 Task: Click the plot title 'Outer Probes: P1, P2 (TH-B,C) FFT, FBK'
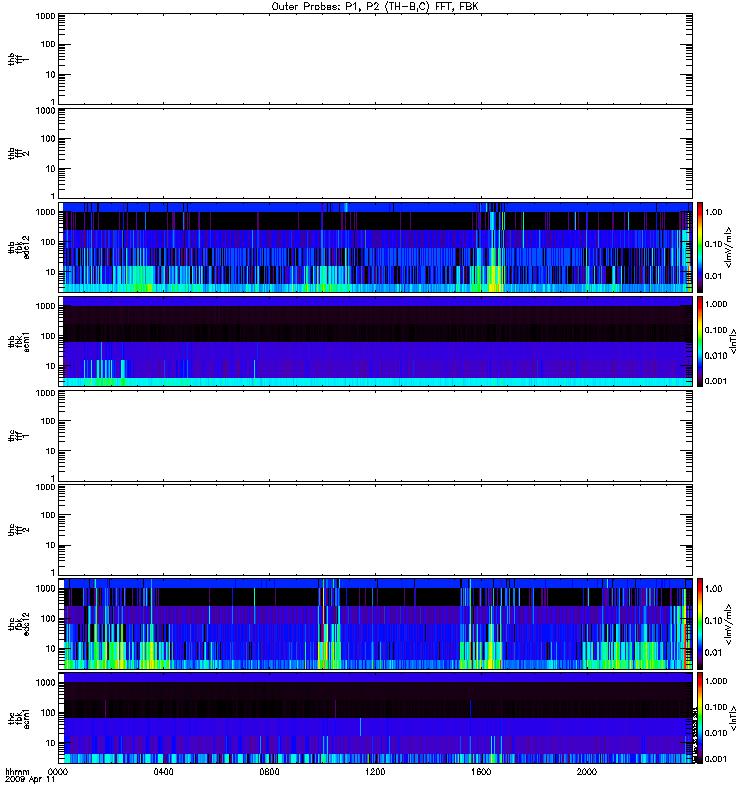[375, 7]
